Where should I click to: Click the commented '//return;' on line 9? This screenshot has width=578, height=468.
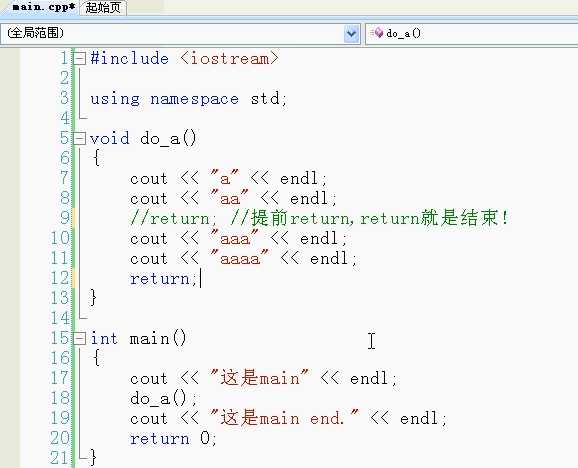tap(174, 219)
